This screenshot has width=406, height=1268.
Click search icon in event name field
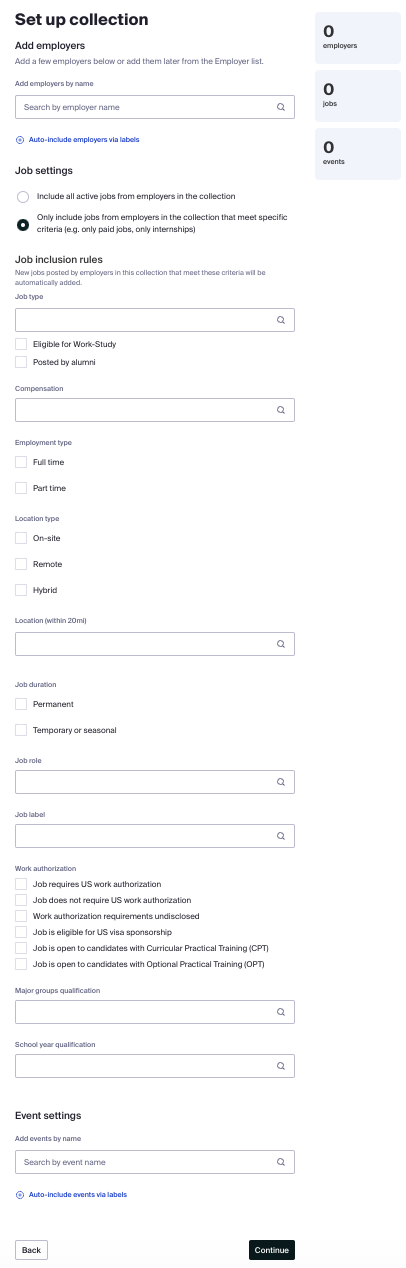[281, 1162]
